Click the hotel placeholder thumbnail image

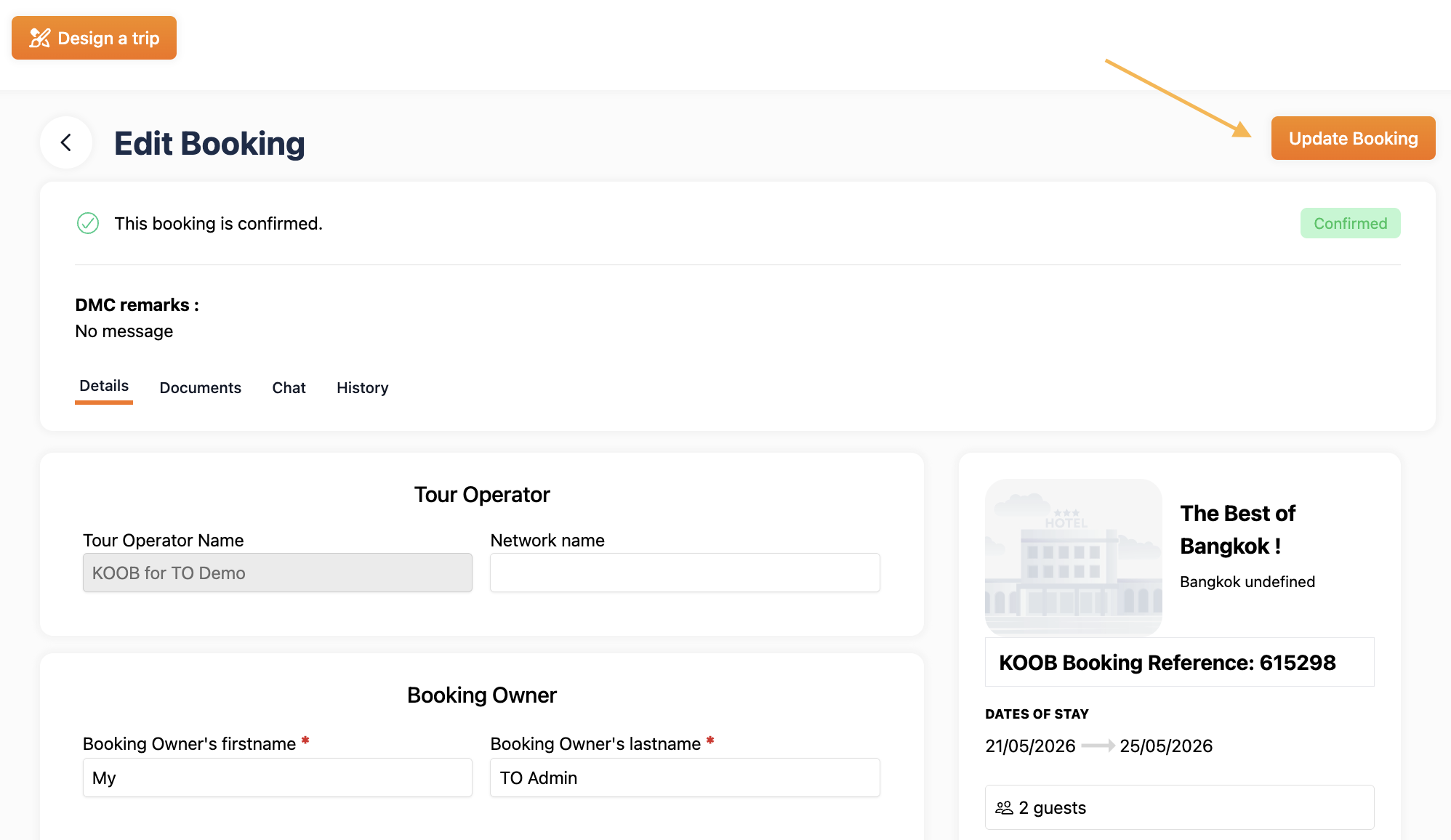[1073, 557]
